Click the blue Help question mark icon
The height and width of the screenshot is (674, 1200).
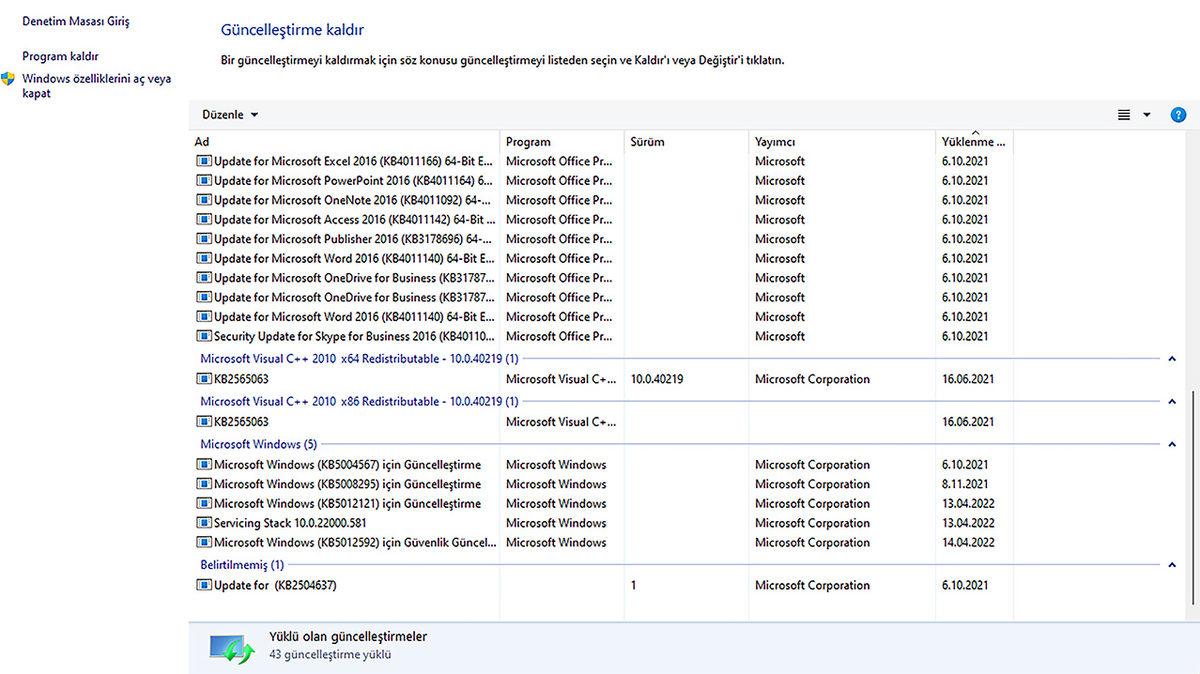click(1180, 114)
